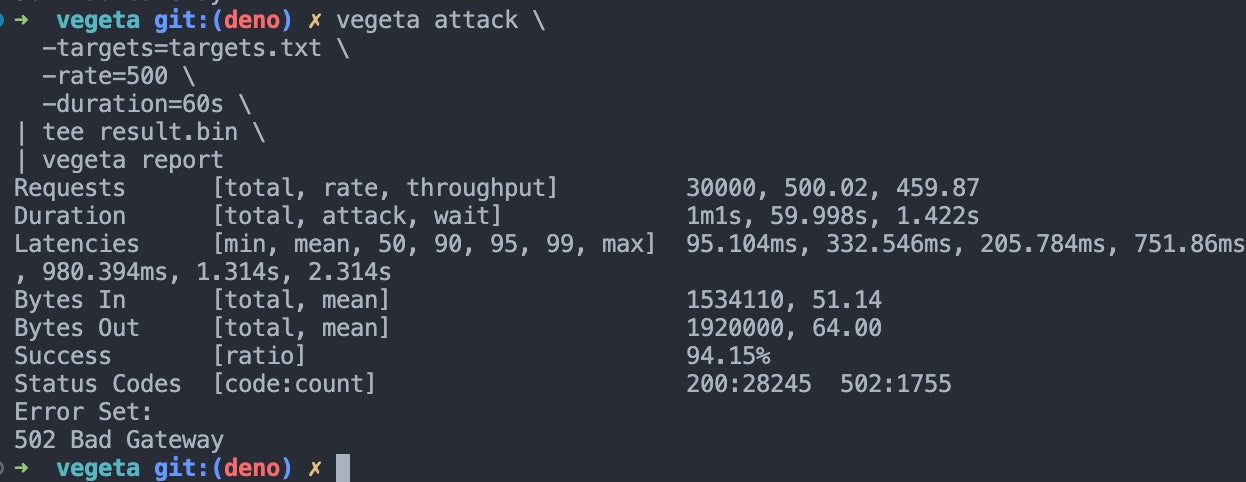Click the "94.15%" success ratio value

click(x=728, y=356)
